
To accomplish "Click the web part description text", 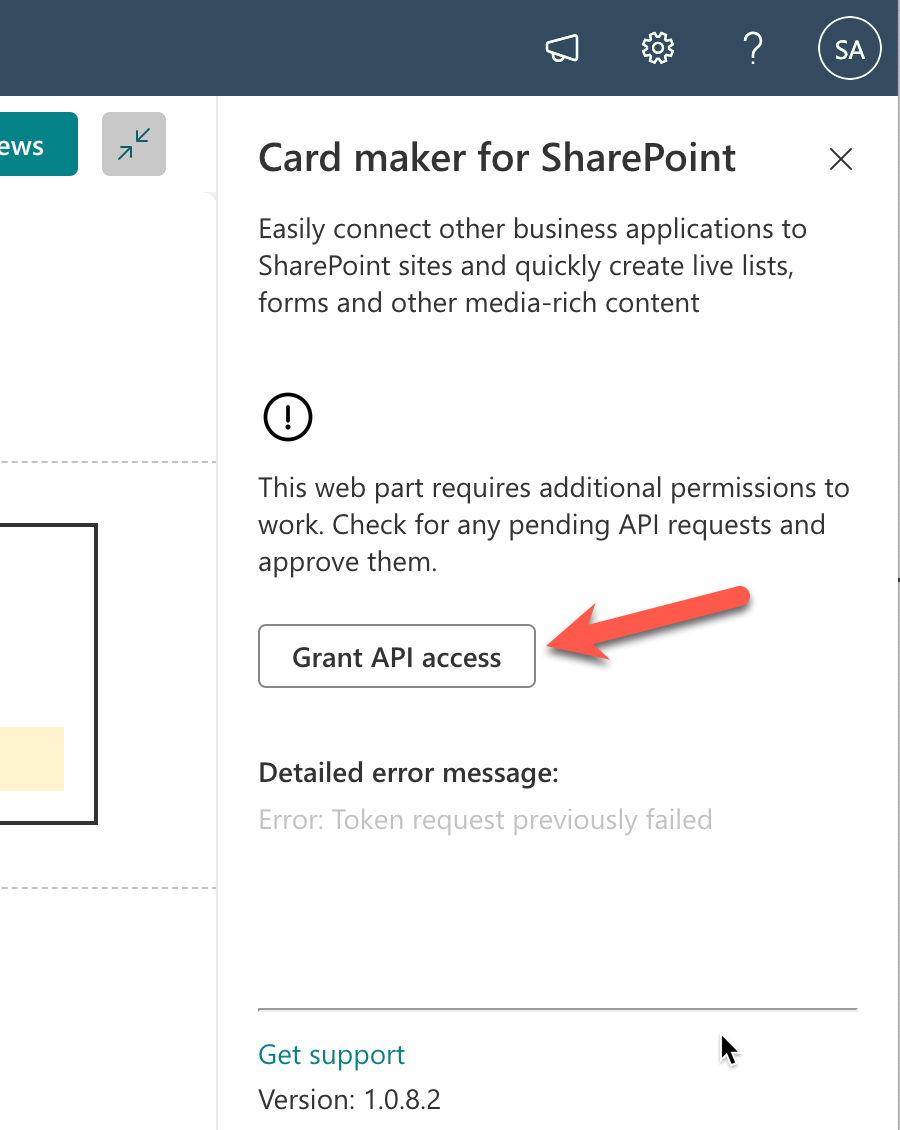I will [530, 265].
